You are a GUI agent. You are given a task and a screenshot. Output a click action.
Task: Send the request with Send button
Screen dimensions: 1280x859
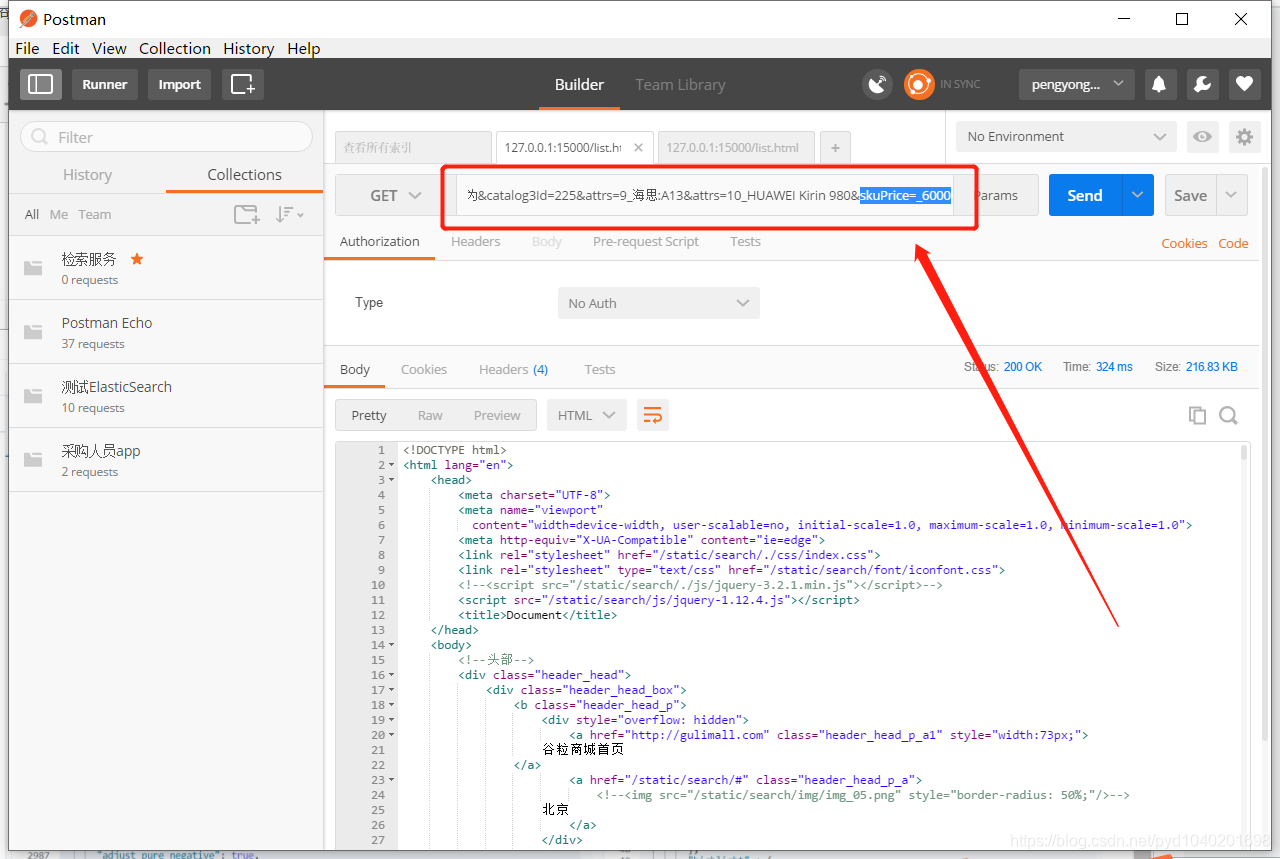[x=1085, y=195]
